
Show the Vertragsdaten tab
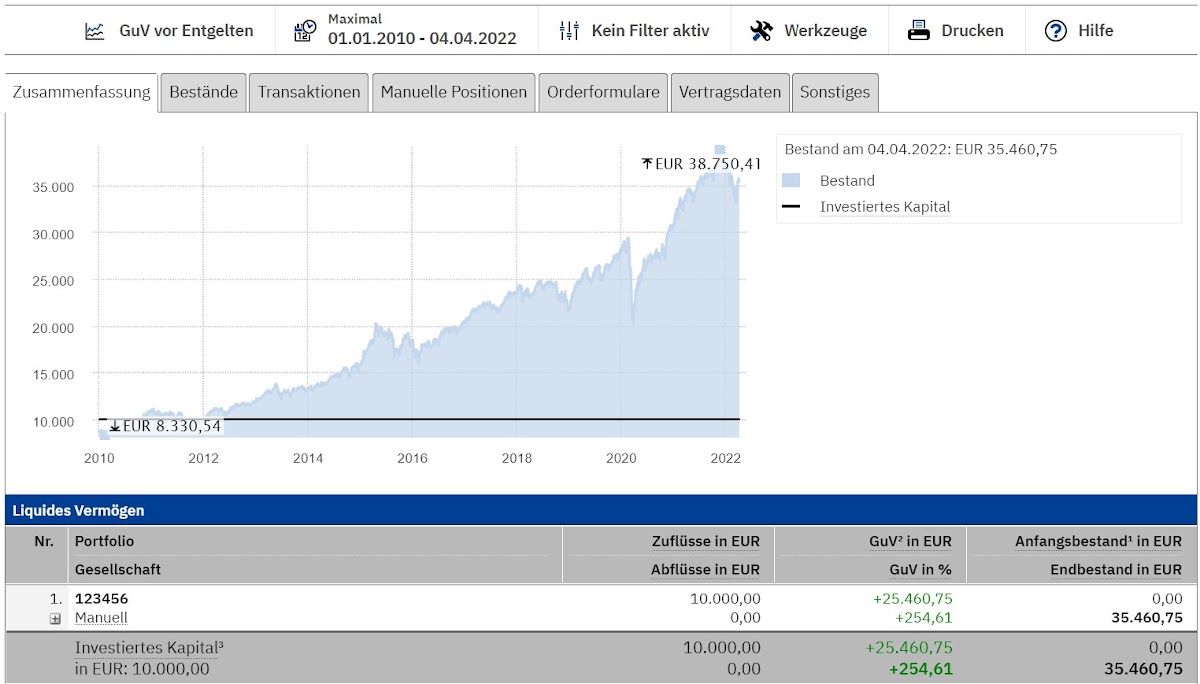(730, 92)
